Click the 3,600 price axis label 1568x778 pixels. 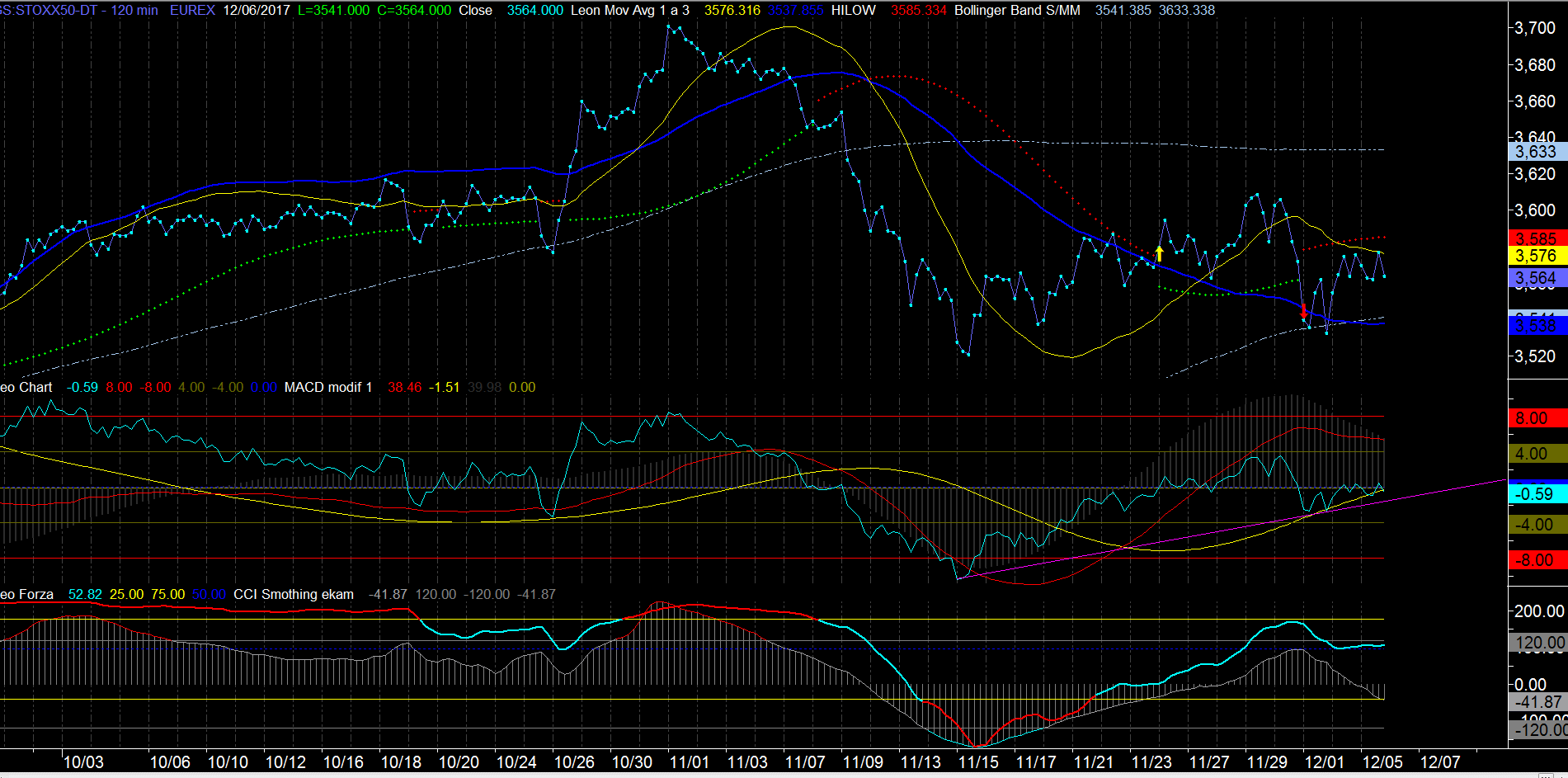tap(1535, 210)
